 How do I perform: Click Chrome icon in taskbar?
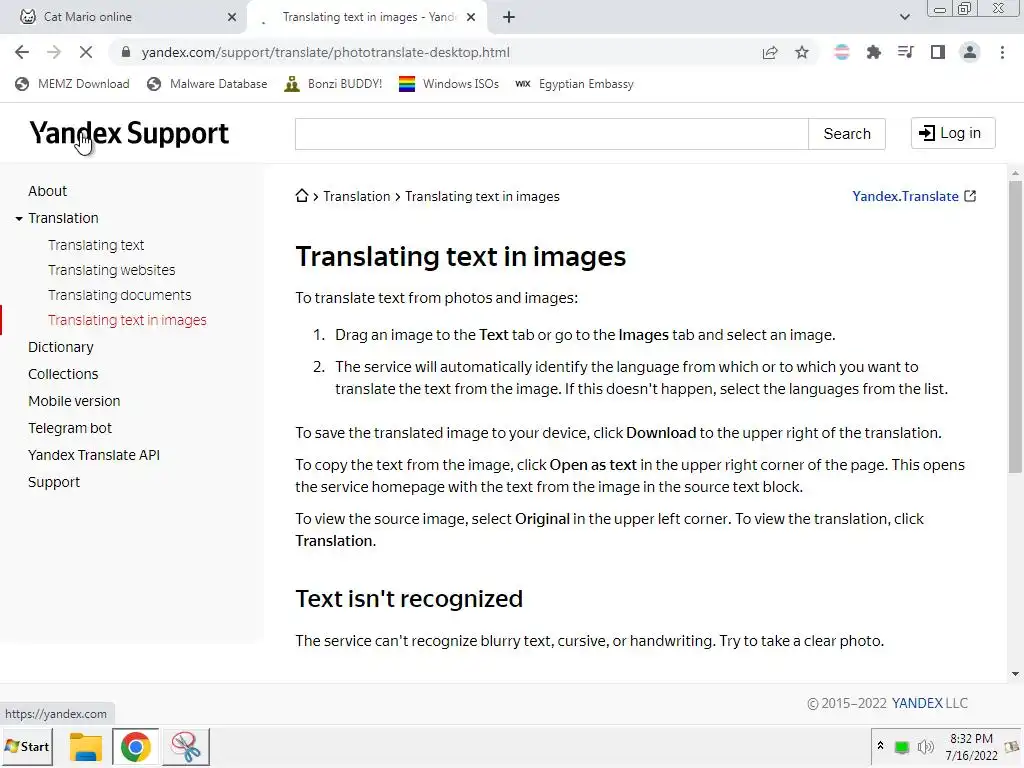click(x=135, y=746)
